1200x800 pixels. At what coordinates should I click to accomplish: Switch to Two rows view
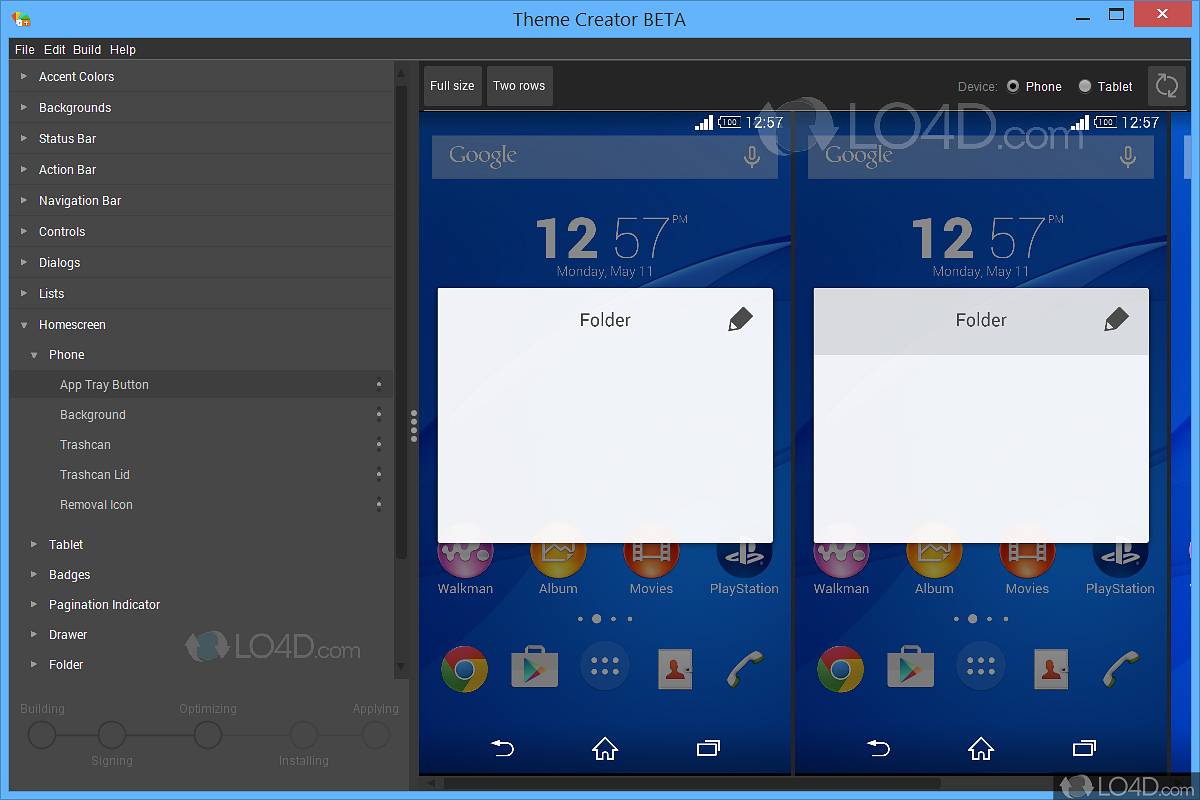519,86
